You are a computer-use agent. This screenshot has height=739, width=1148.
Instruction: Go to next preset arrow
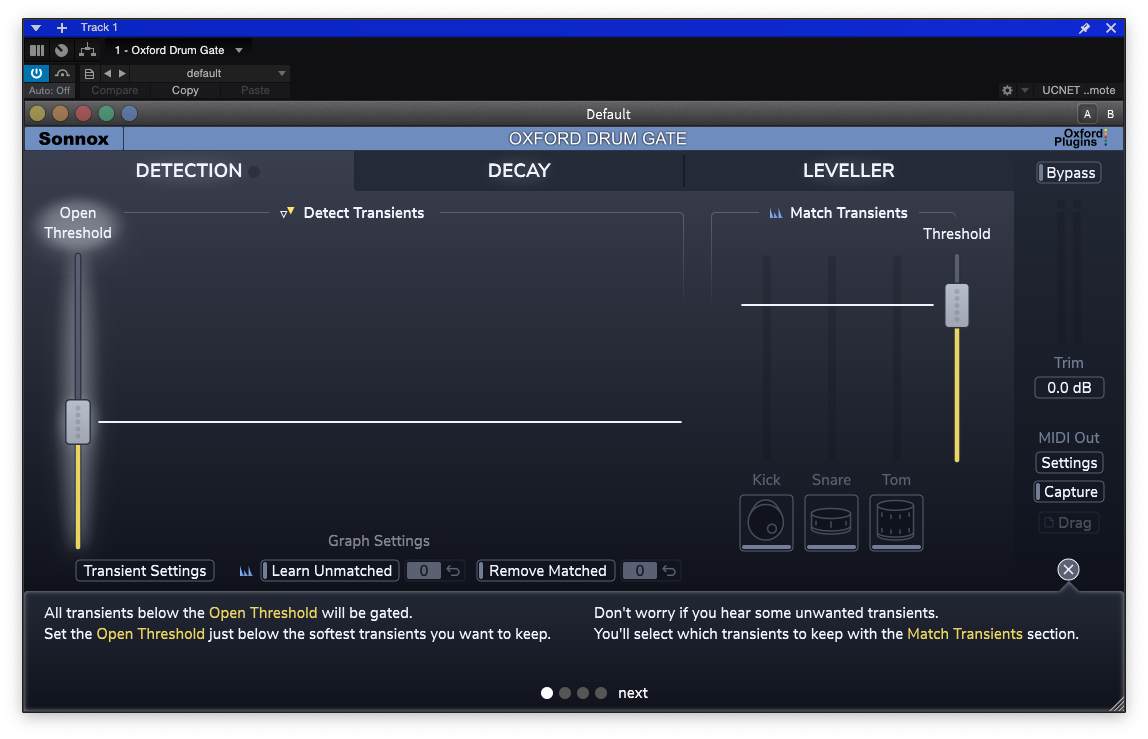[x=122, y=73]
